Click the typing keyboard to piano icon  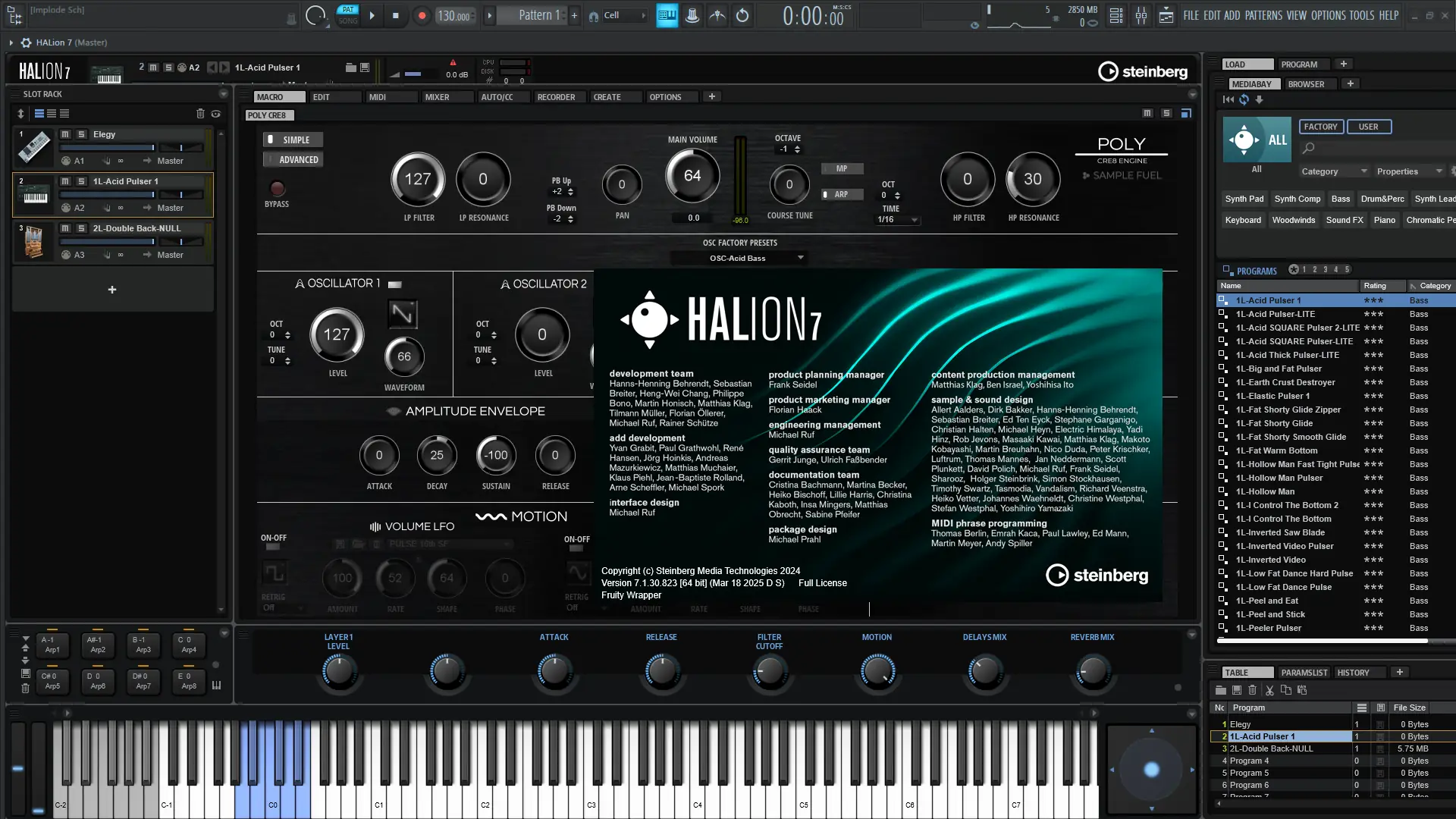tap(667, 15)
